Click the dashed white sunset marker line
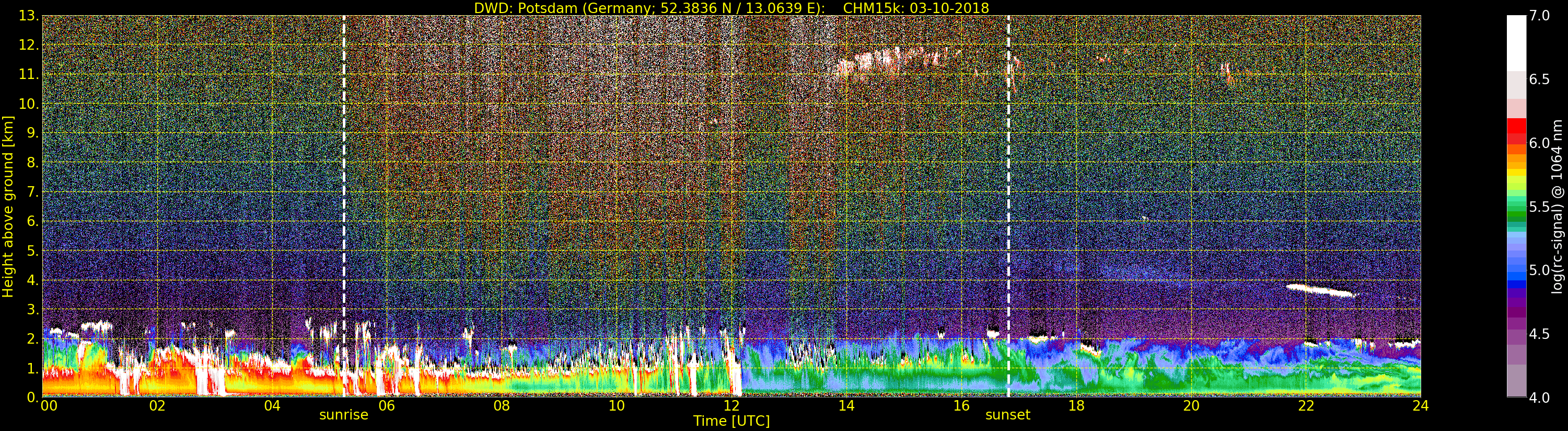 pyautogui.click(x=1008, y=207)
